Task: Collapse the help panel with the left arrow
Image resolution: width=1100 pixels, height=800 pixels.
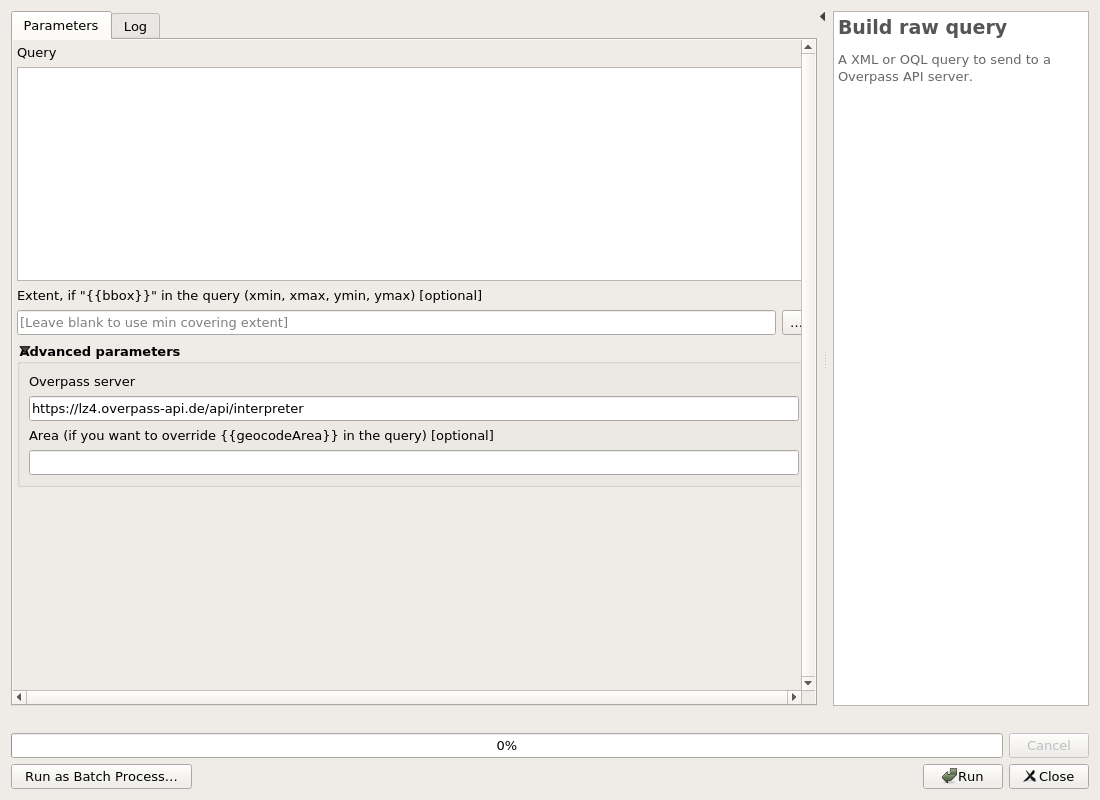Action: click(x=822, y=16)
